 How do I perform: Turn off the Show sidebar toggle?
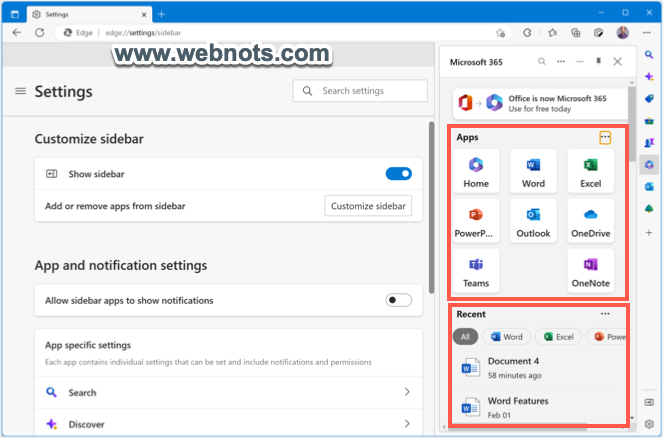(x=398, y=174)
